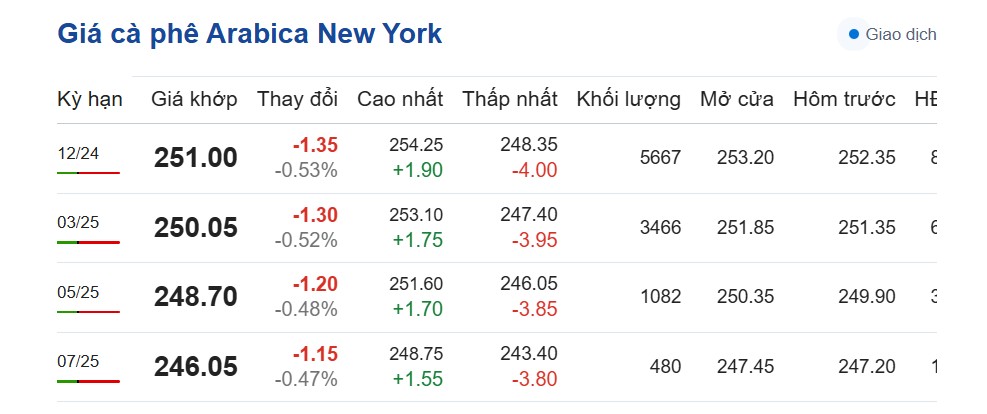Click the green-red bar under 12/24
Screen dimensions: 987x414
click(x=88, y=173)
